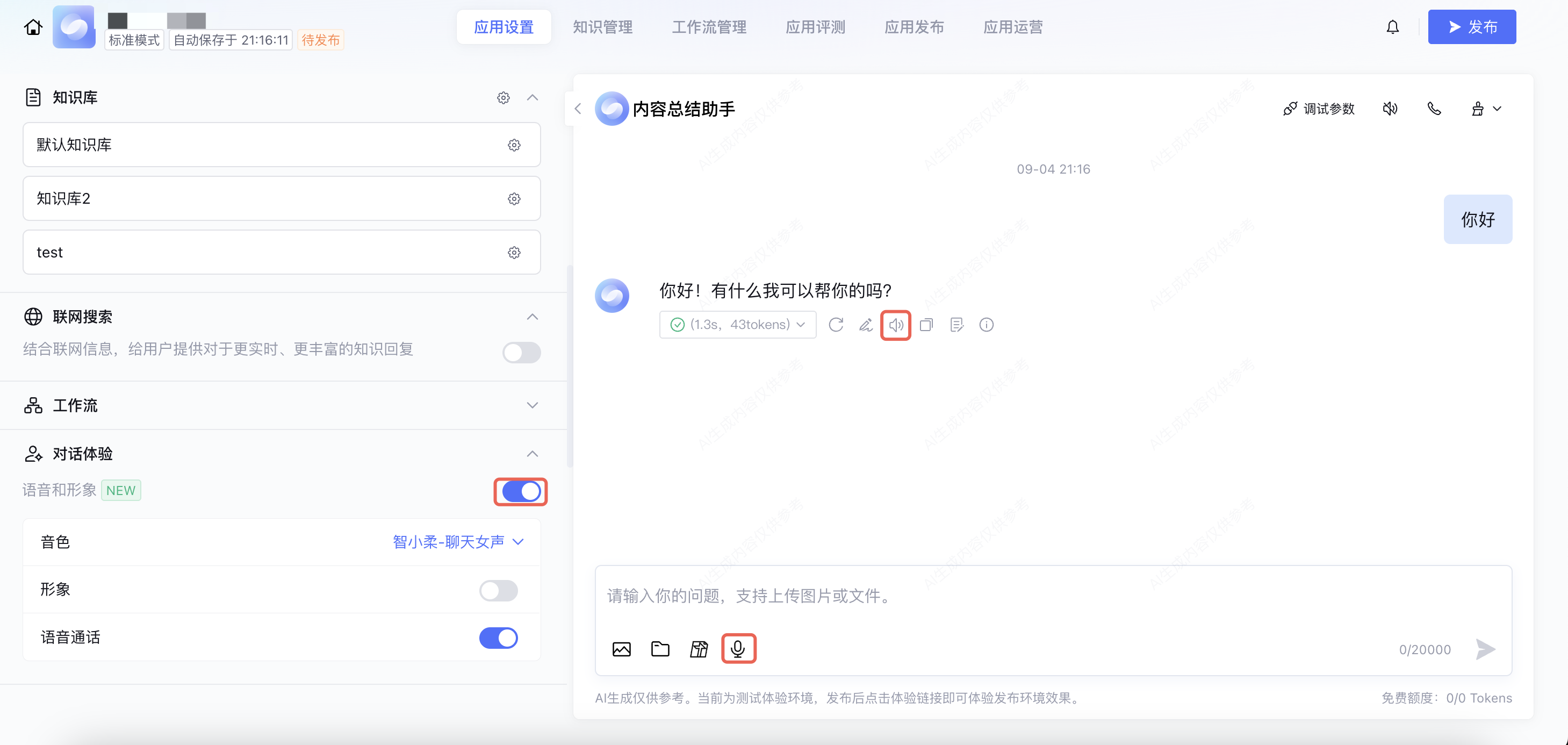Expand the response time and tokens dropdown
The image size is (1568, 745).
(737, 325)
